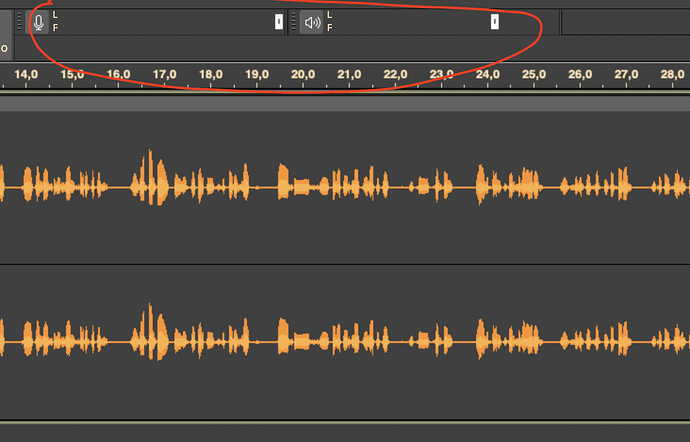The width and height of the screenshot is (690, 442).
Task: Click the lower channel waveform
Action: 345,342
